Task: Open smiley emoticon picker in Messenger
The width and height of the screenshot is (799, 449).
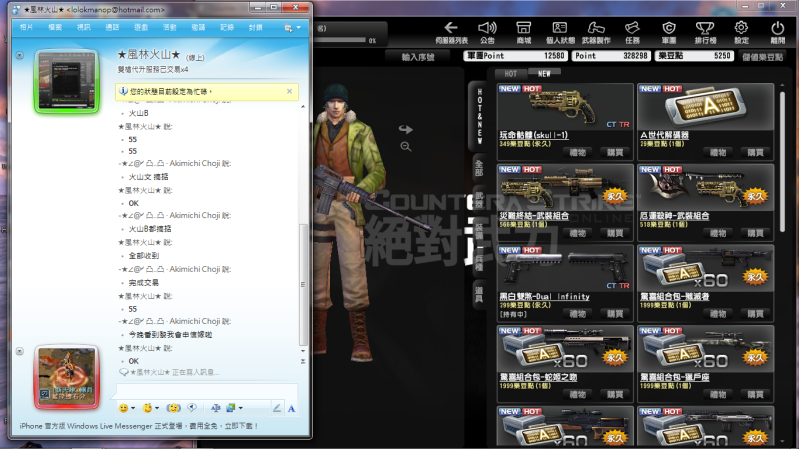Action: tap(123, 408)
